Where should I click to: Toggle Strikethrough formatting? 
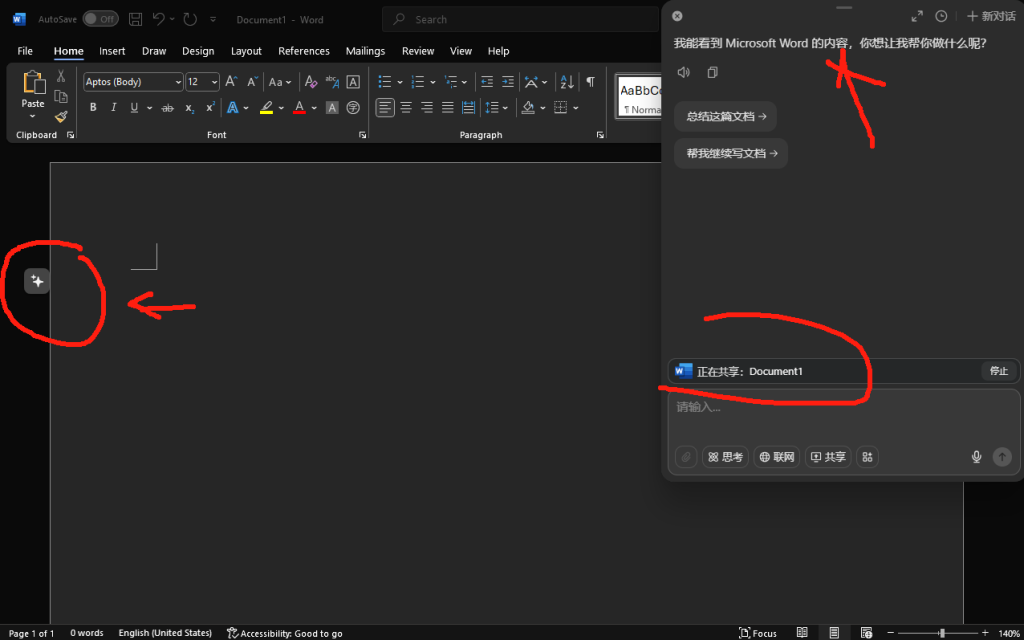(x=168, y=108)
